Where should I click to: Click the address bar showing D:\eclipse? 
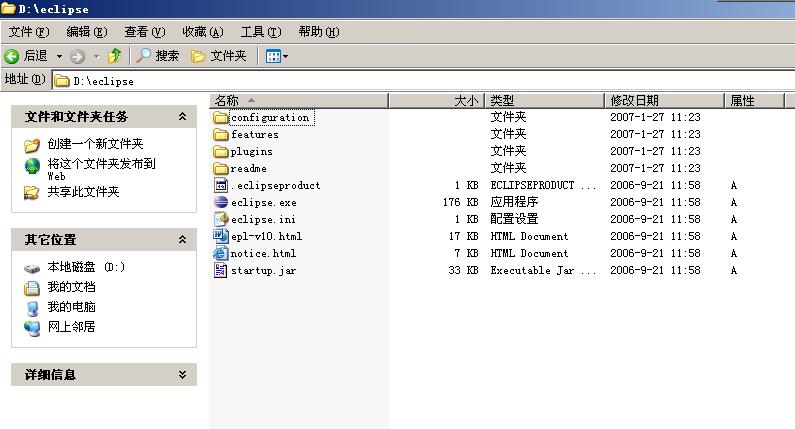[423, 81]
